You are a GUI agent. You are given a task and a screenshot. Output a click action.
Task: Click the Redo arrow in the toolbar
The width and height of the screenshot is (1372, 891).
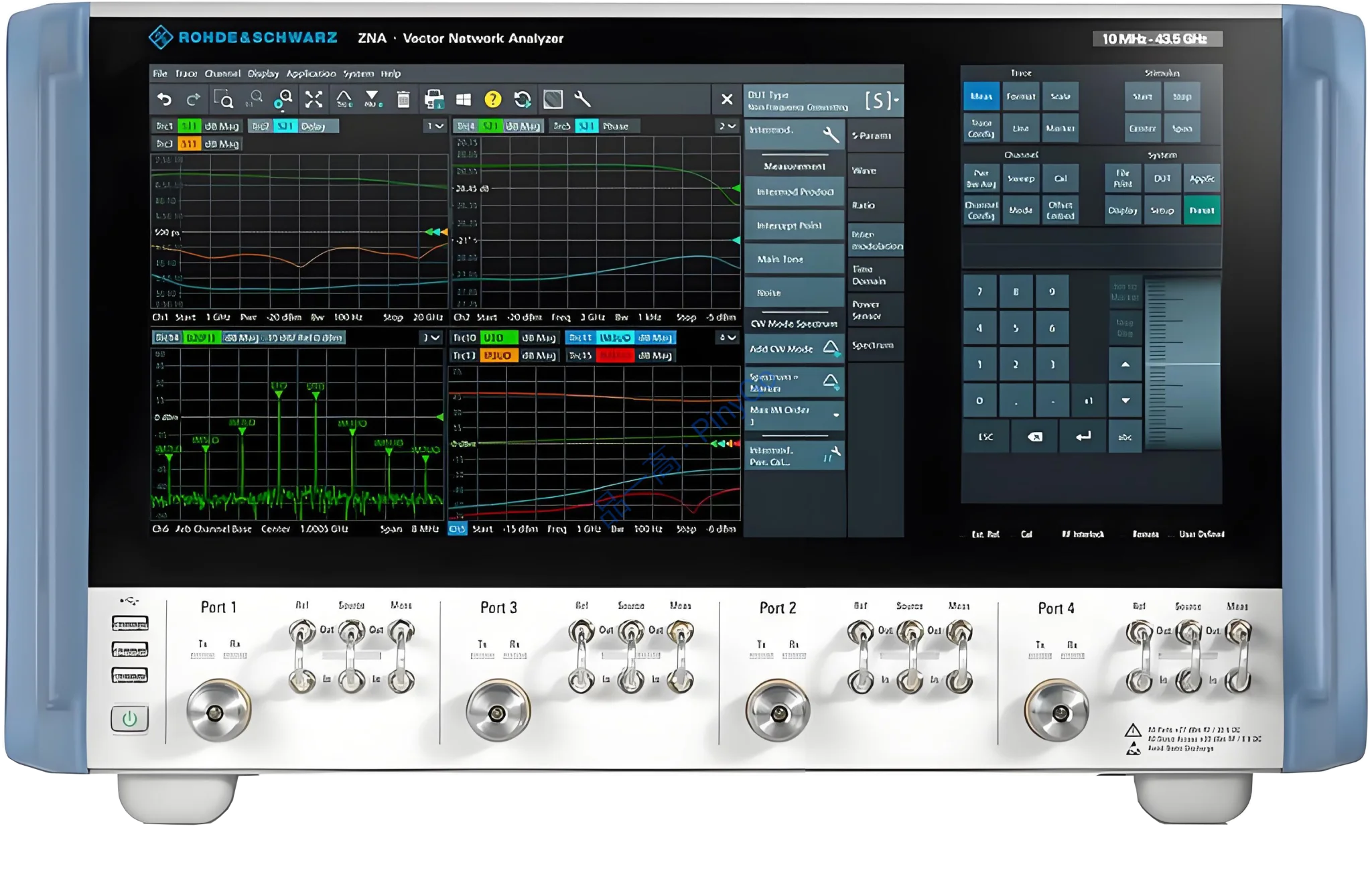[x=194, y=100]
